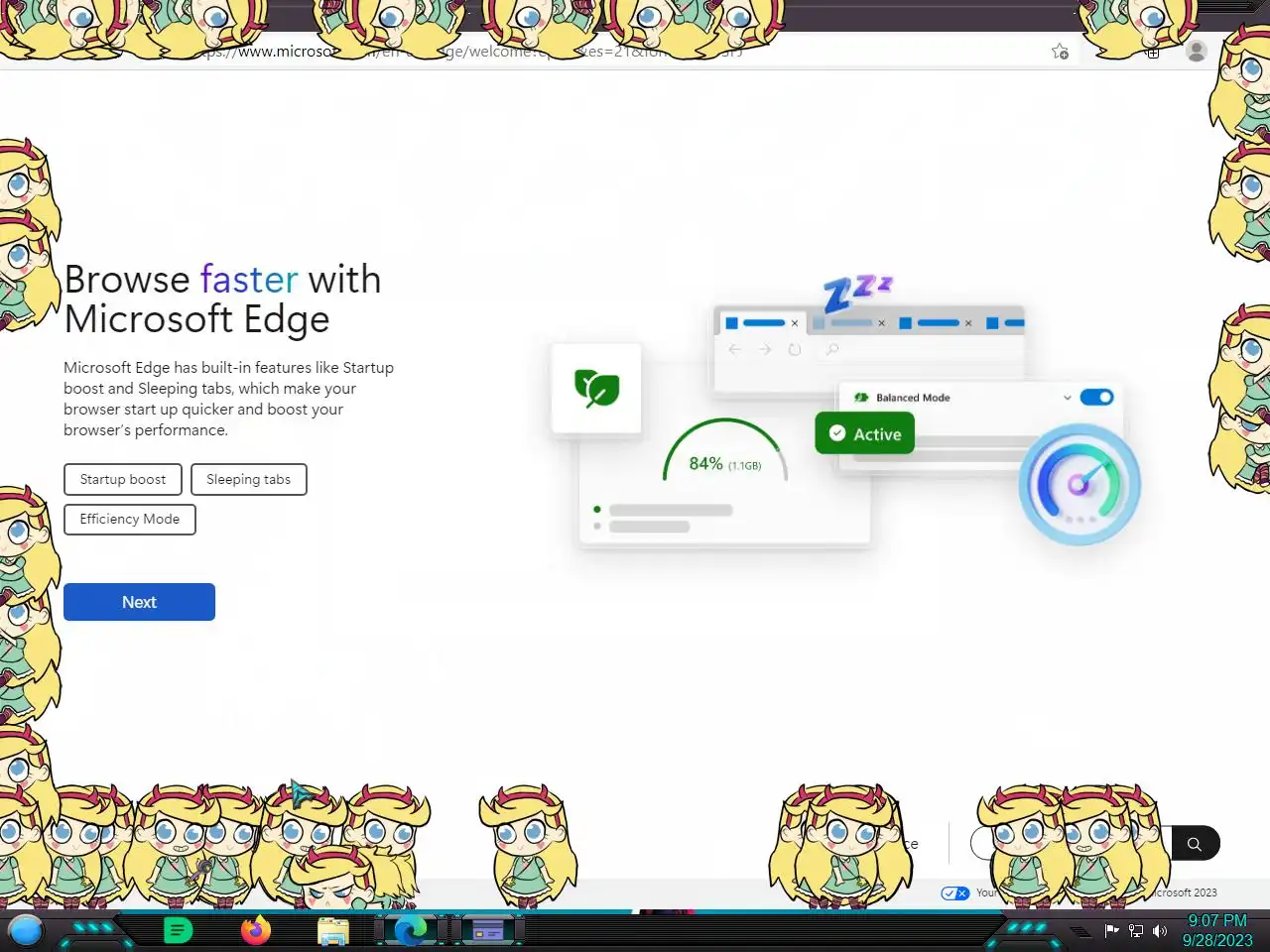Image resolution: width=1270 pixels, height=952 pixels.
Task: Click the blue Next button
Action: (139, 602)
